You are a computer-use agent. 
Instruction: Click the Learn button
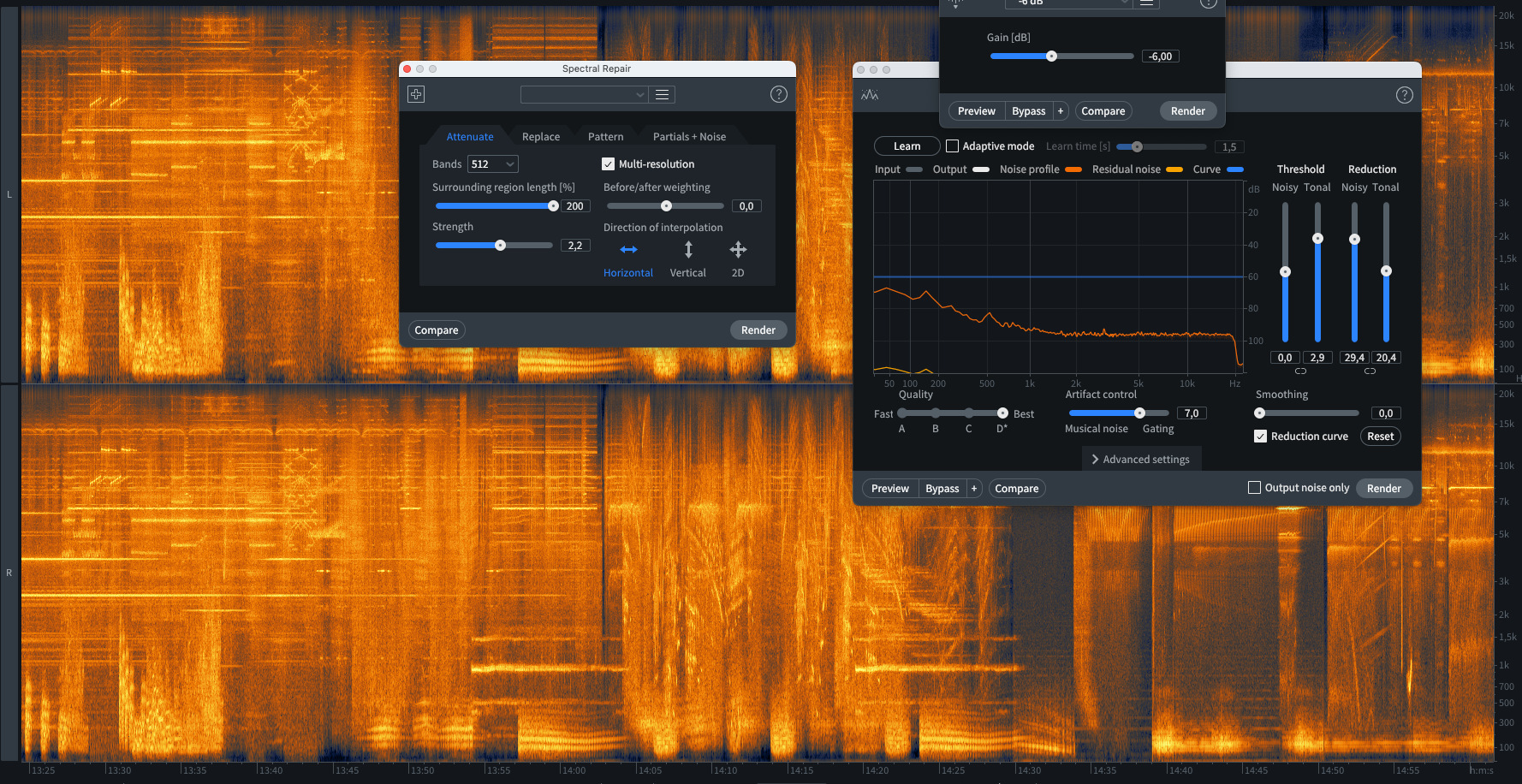(907, 146)
